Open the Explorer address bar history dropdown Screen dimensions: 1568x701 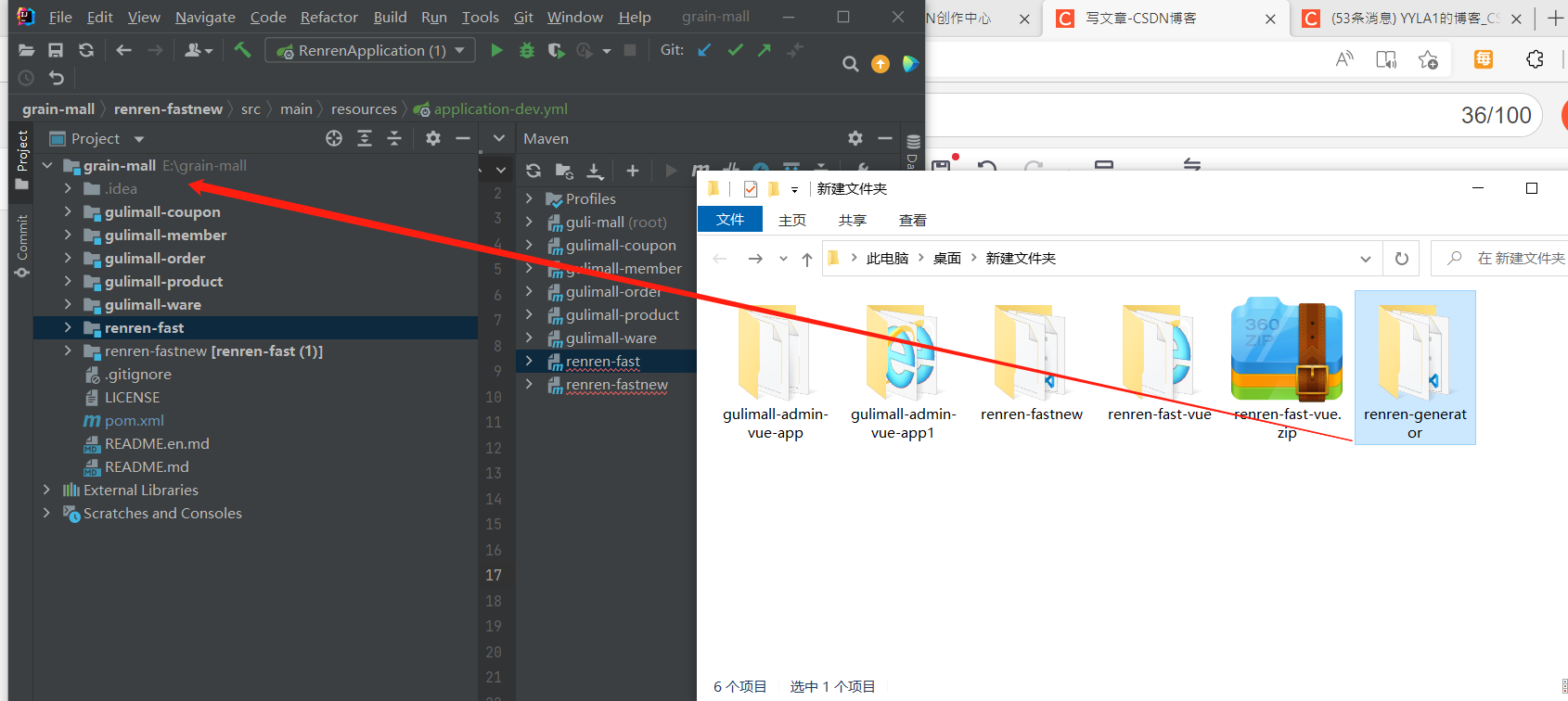click(1366, 259)
